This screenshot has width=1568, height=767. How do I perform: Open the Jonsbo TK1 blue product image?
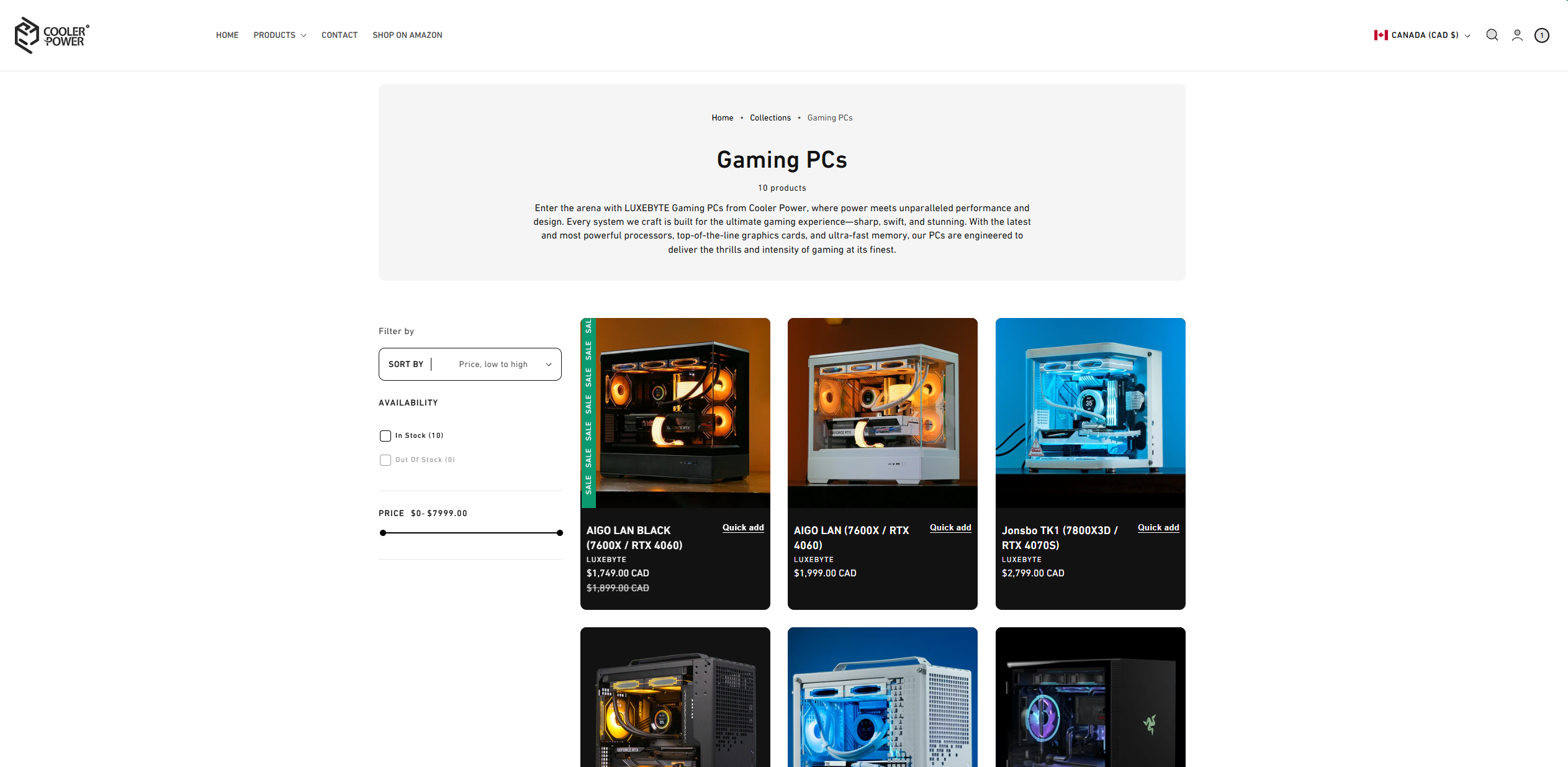(x=1091, y=413)
